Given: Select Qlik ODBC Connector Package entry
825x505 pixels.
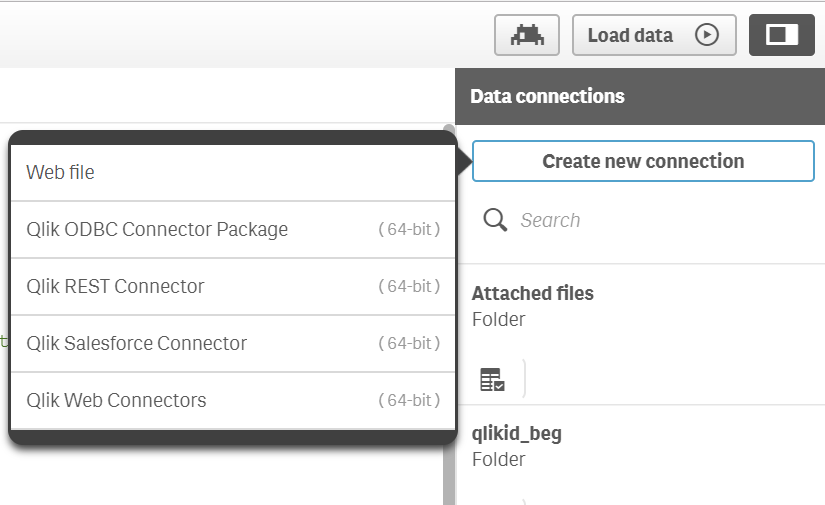Looking at the screenshot, I should (157, 229).
